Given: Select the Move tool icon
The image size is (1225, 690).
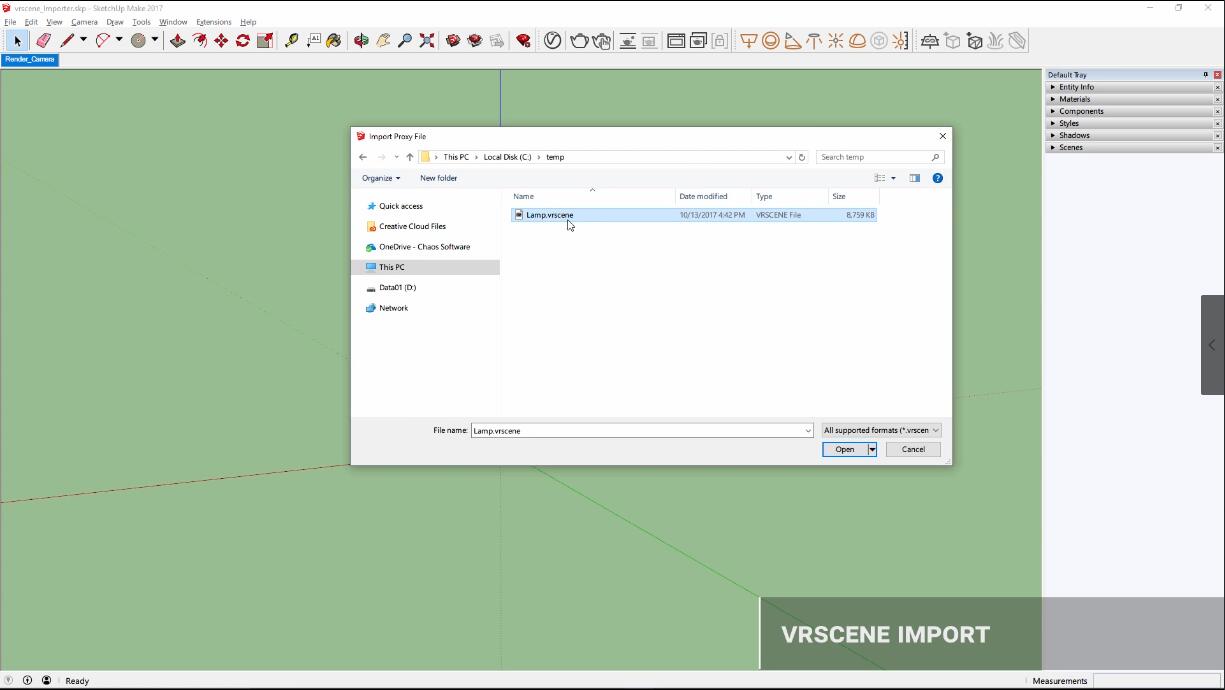Looking at the screenshot, I should (221, 41).
